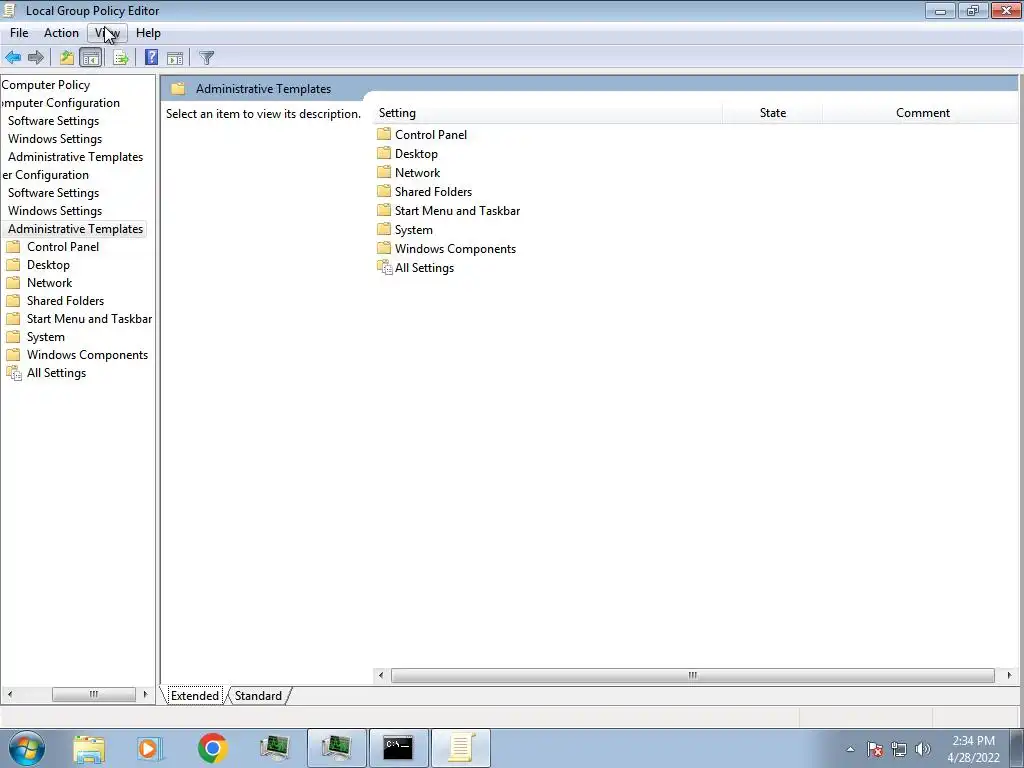Click the Comment column header
Image resolution: width=1024 pixels, height=768 pixels.
(x=922, y=113)
